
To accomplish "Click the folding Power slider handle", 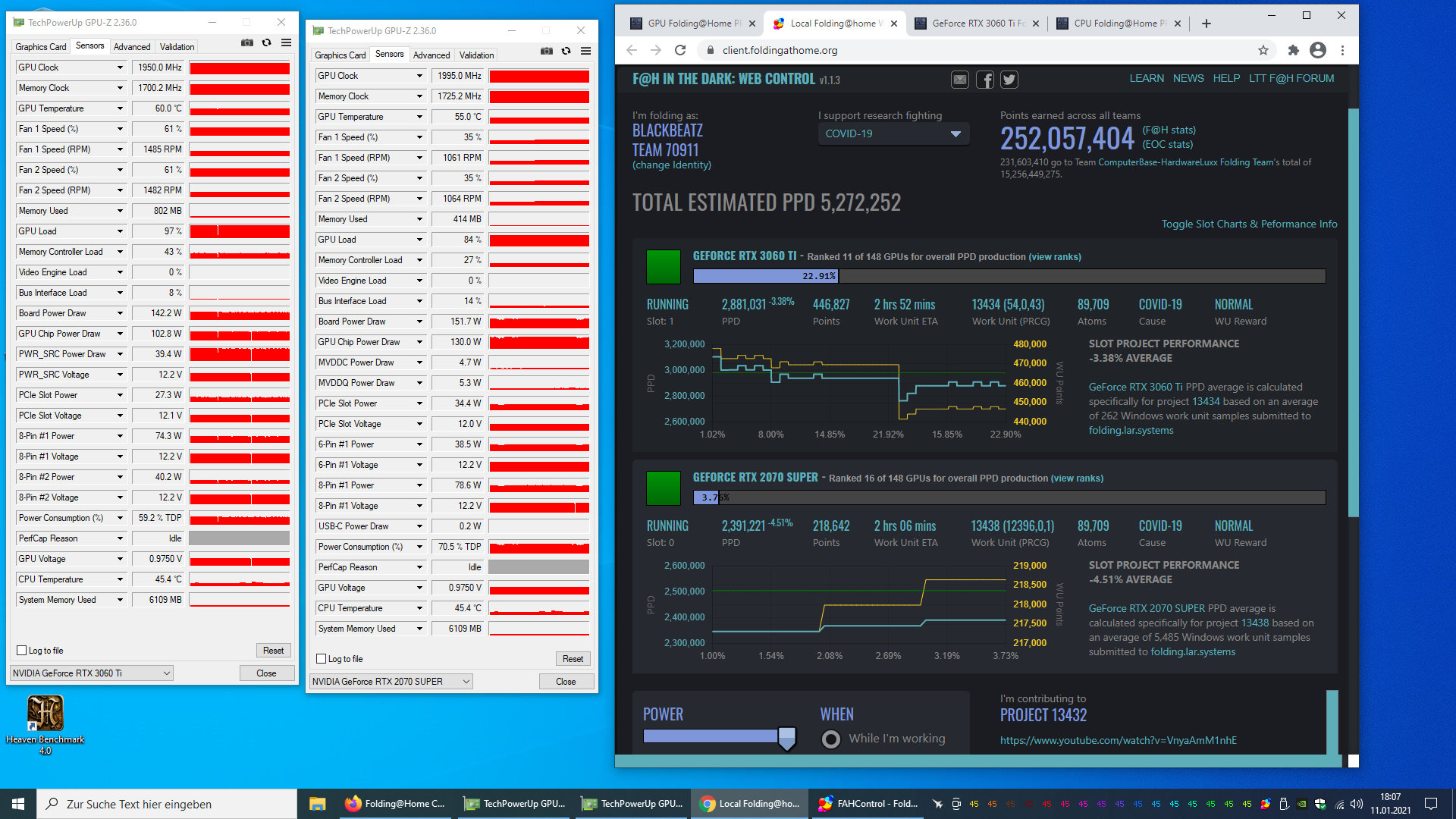I will [786, 736].
